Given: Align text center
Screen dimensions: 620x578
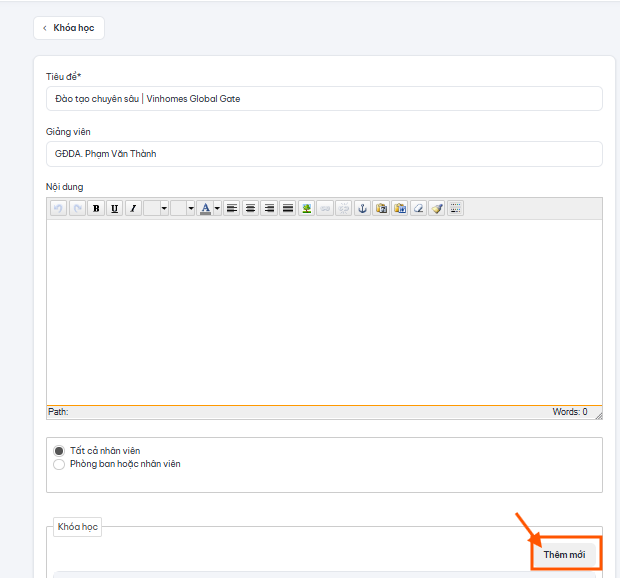Looking at the screenshot, I should point(250,208).
